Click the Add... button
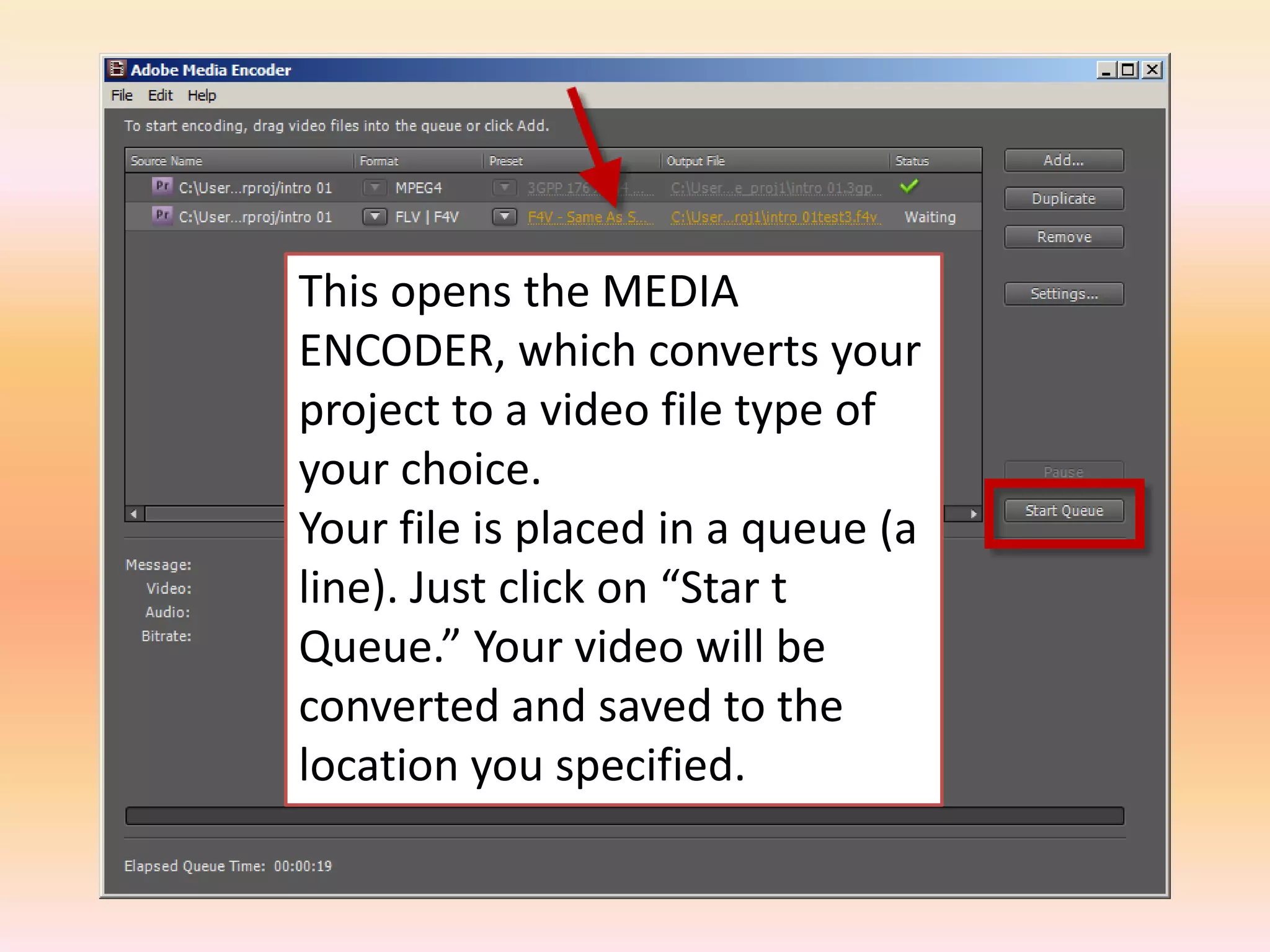Screen dimensions: 1270x952 1064,160
